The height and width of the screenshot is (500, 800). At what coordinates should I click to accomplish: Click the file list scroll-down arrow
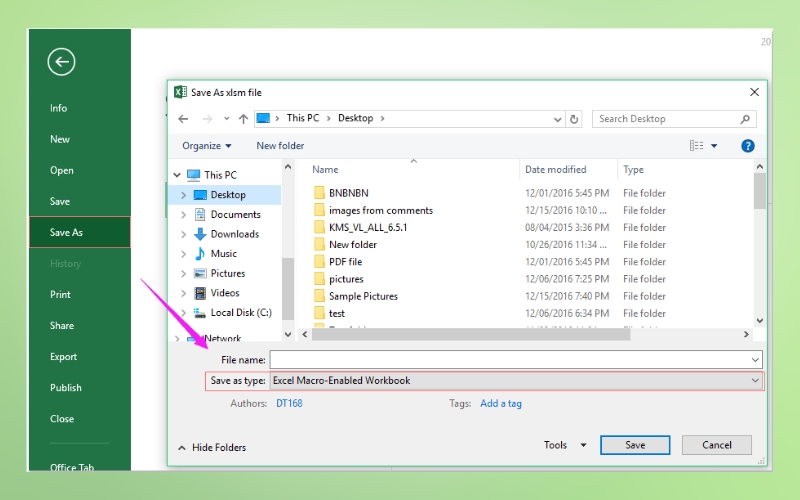tap(760, 320)
